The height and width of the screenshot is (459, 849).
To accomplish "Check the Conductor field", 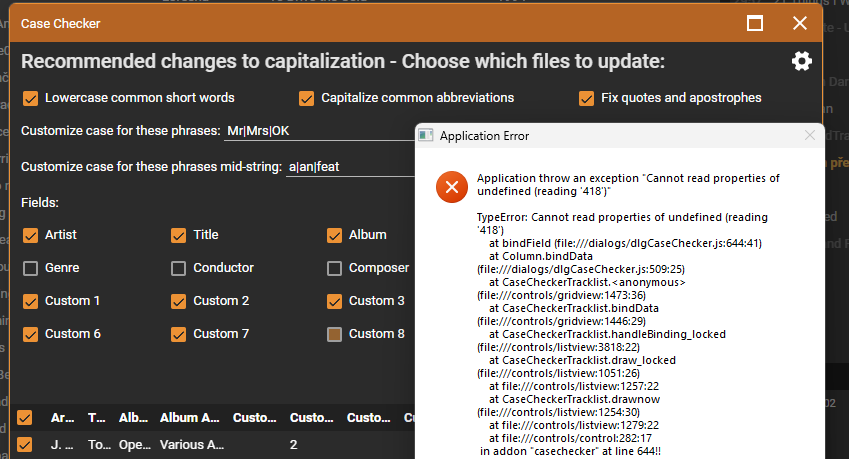I will (178, 268).
